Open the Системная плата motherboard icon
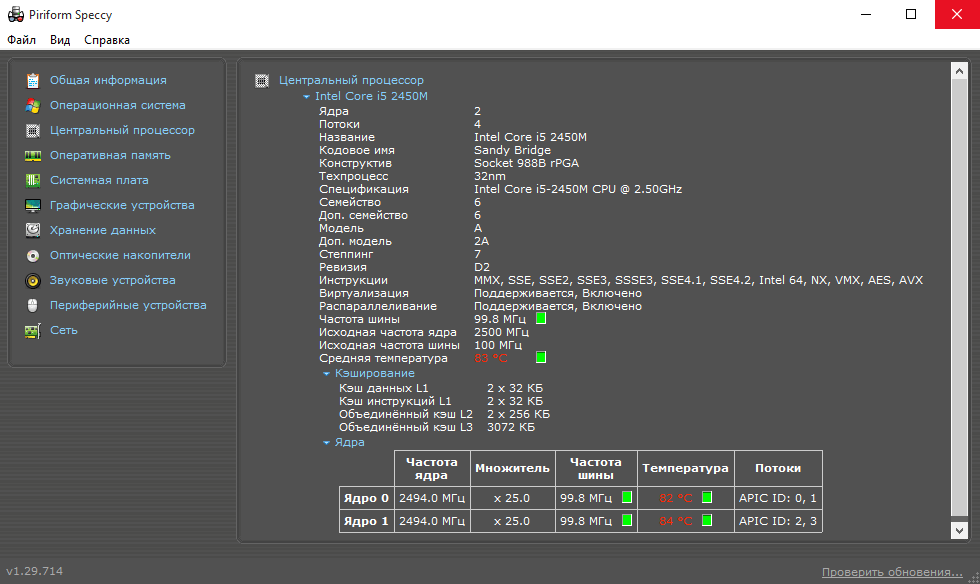This screenshot has height=584, width=980. [32, 180]
